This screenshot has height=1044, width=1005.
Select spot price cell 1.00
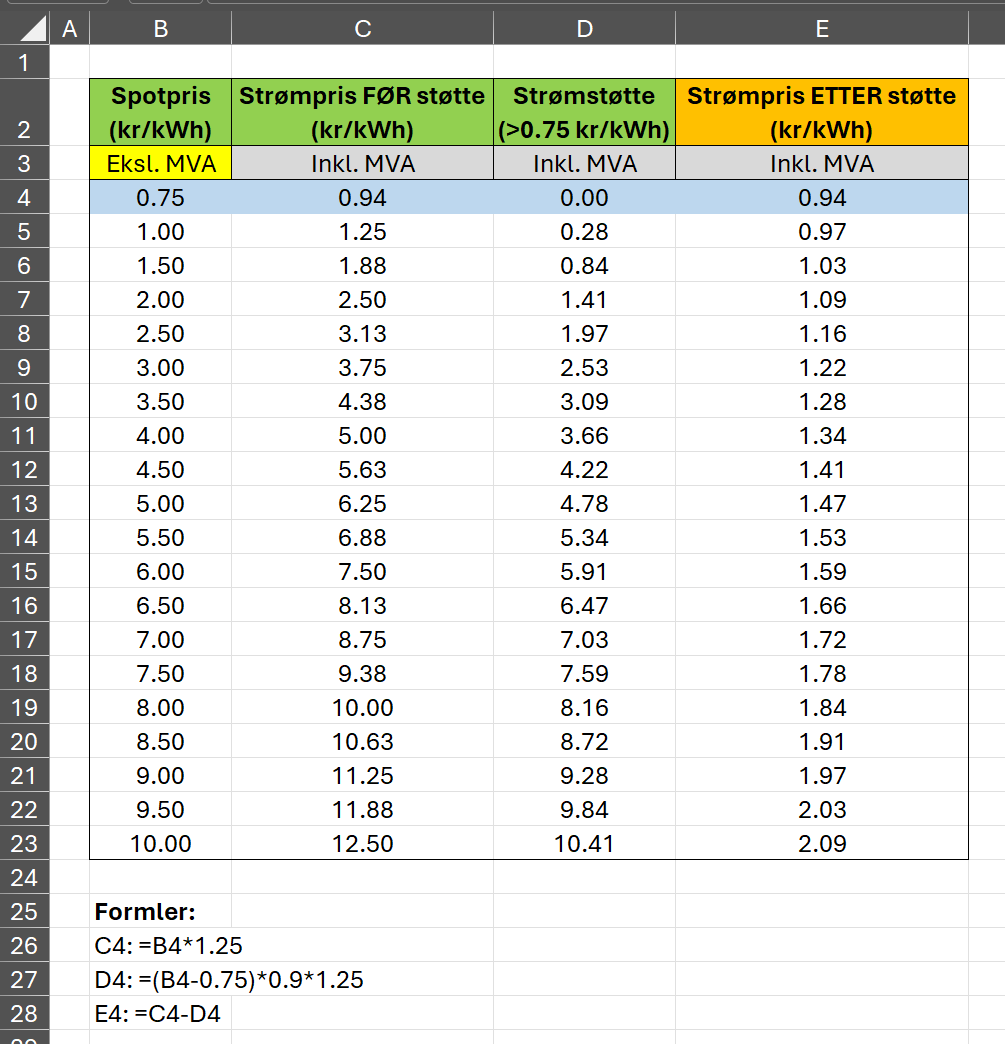tap(161, 231)
